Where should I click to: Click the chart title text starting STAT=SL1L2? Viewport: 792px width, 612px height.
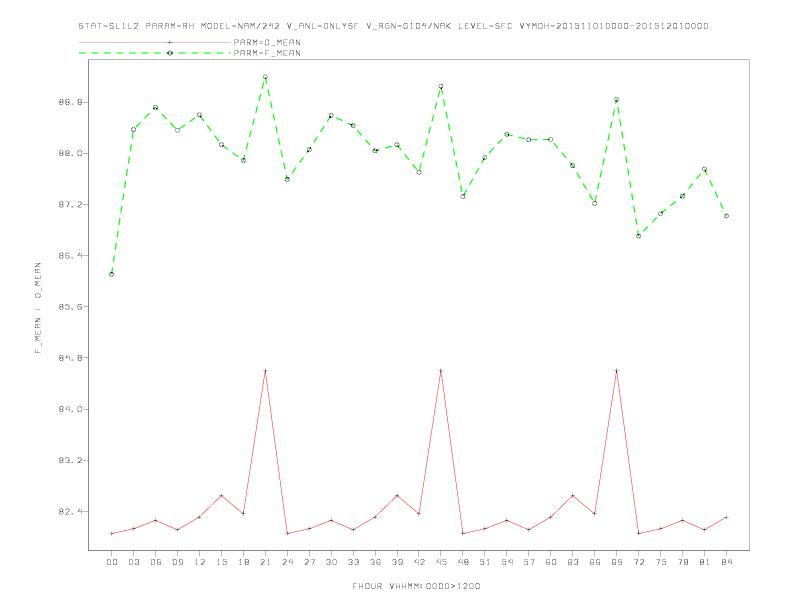393,26
